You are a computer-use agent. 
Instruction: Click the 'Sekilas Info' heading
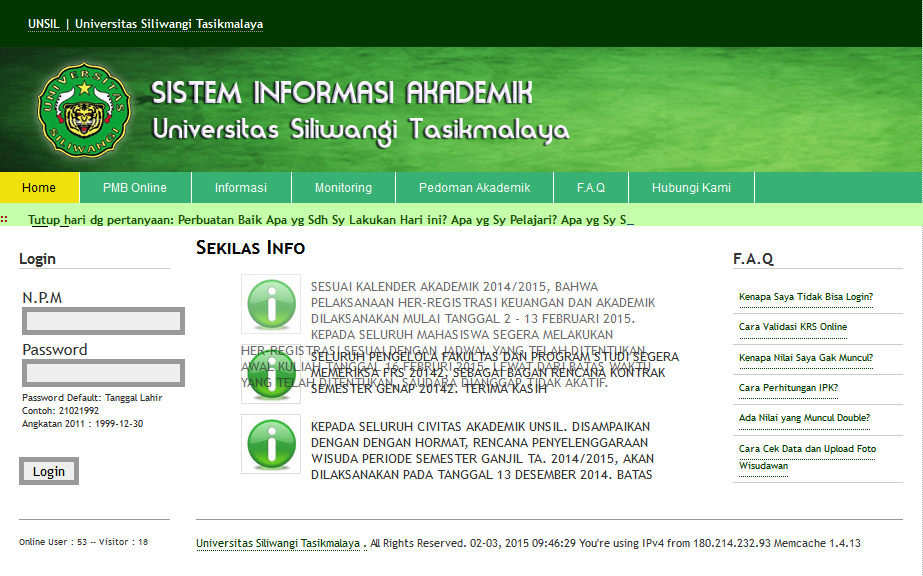click(x=251, y=248)
